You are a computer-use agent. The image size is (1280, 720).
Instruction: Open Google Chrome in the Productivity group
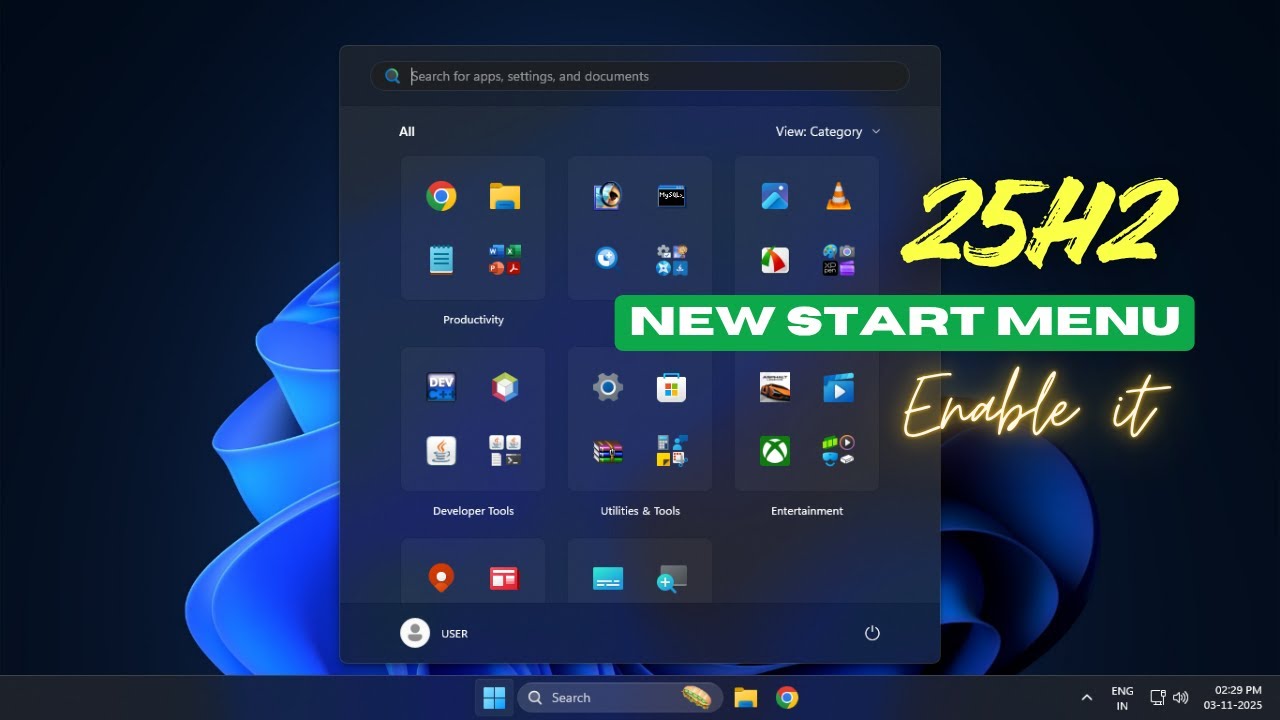(441, 196)
